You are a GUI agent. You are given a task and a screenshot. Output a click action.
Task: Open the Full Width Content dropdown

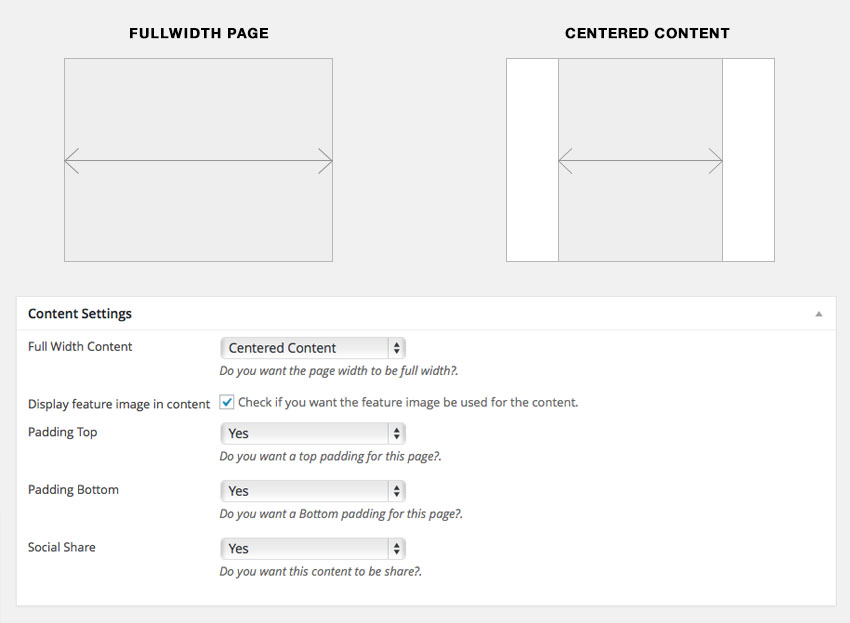pyautogui.click(x=312, y=348)
